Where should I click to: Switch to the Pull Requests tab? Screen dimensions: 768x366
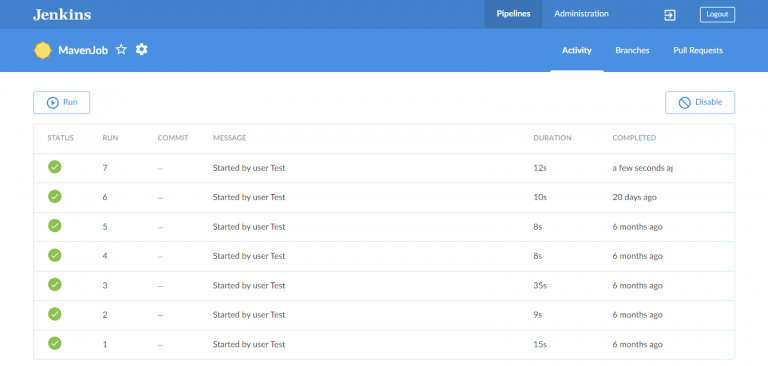[698, 50]
